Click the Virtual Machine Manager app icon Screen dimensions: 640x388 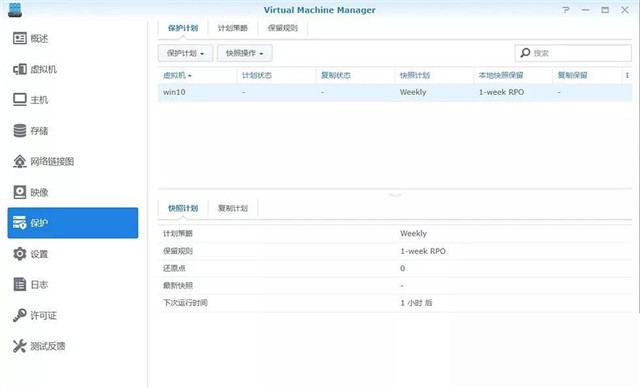click(15, 10)
